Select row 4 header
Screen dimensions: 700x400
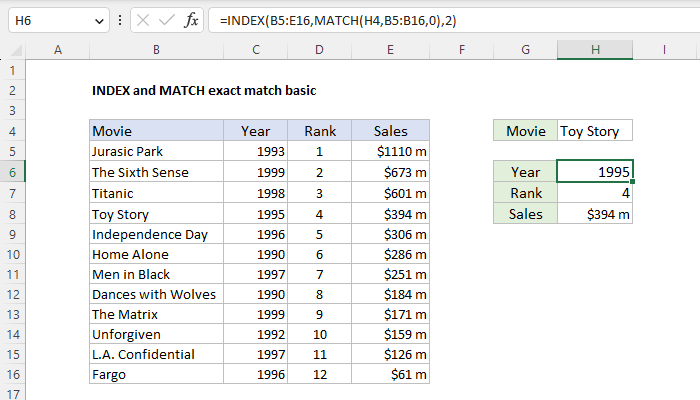[12, 131]
